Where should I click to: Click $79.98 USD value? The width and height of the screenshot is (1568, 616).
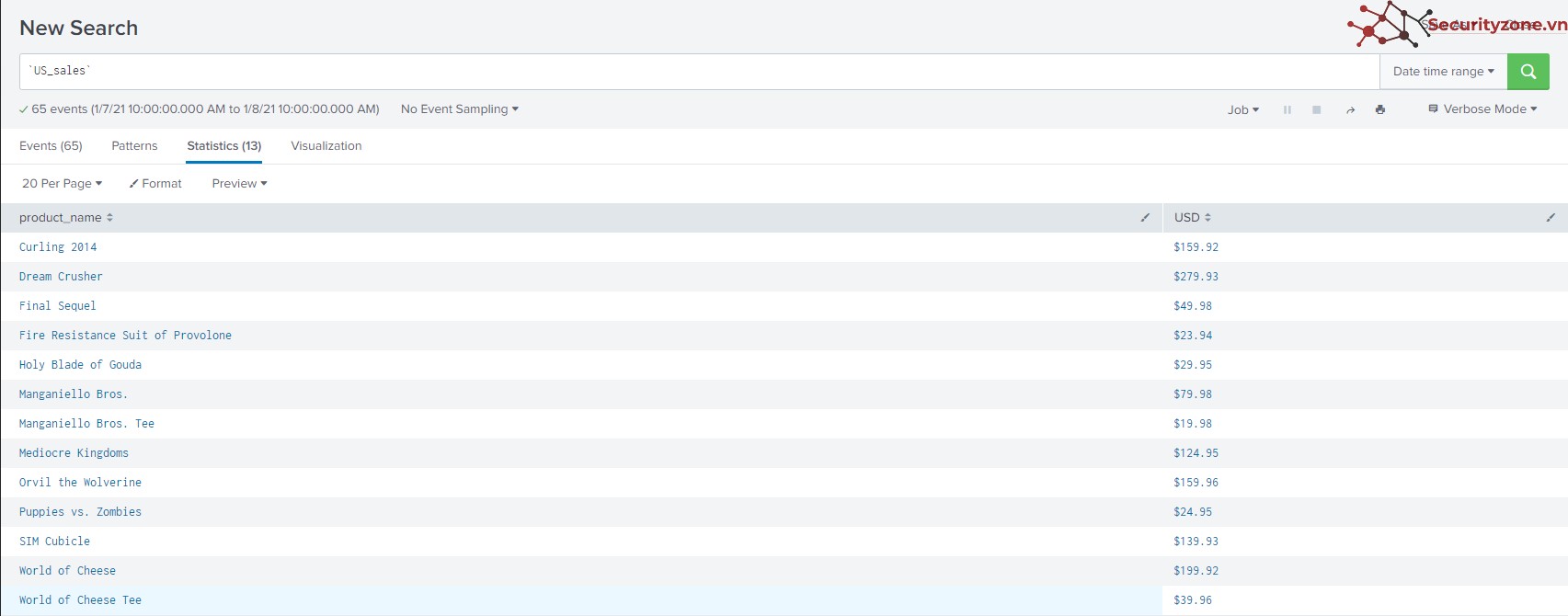tap(1193, 394)
